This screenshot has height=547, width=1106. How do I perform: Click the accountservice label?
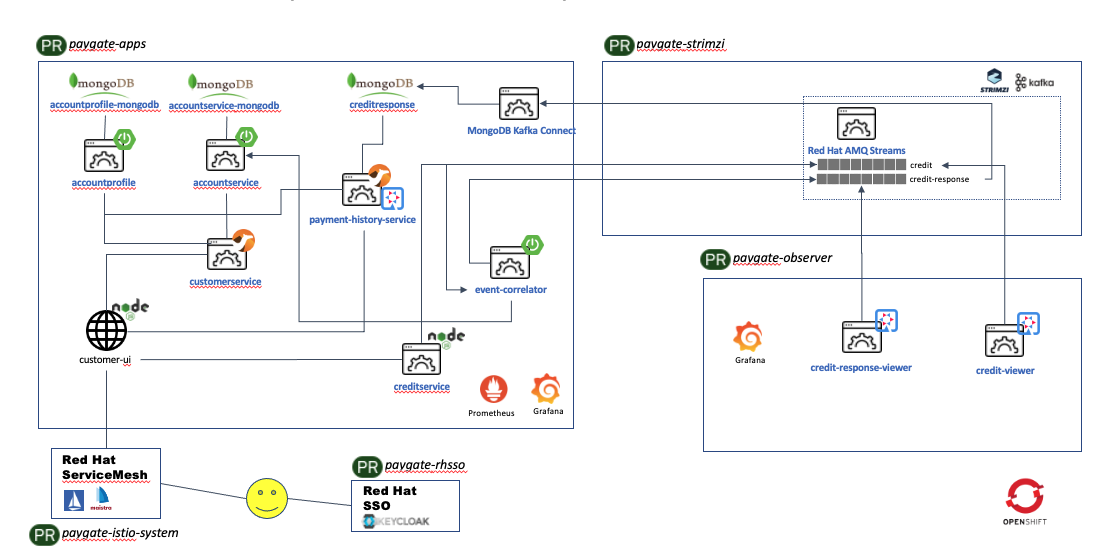point(226,183)
